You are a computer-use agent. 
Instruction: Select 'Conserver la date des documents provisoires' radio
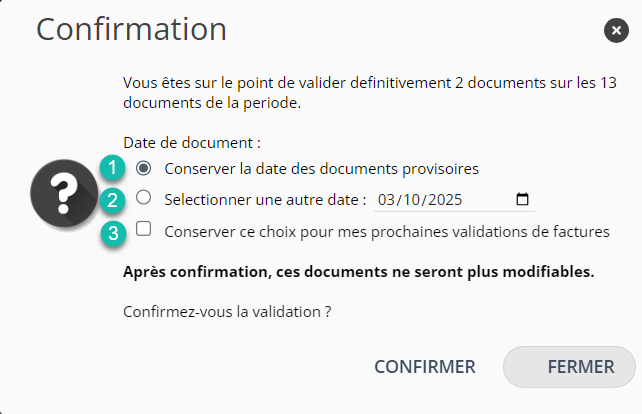click(x=144, y=167)
